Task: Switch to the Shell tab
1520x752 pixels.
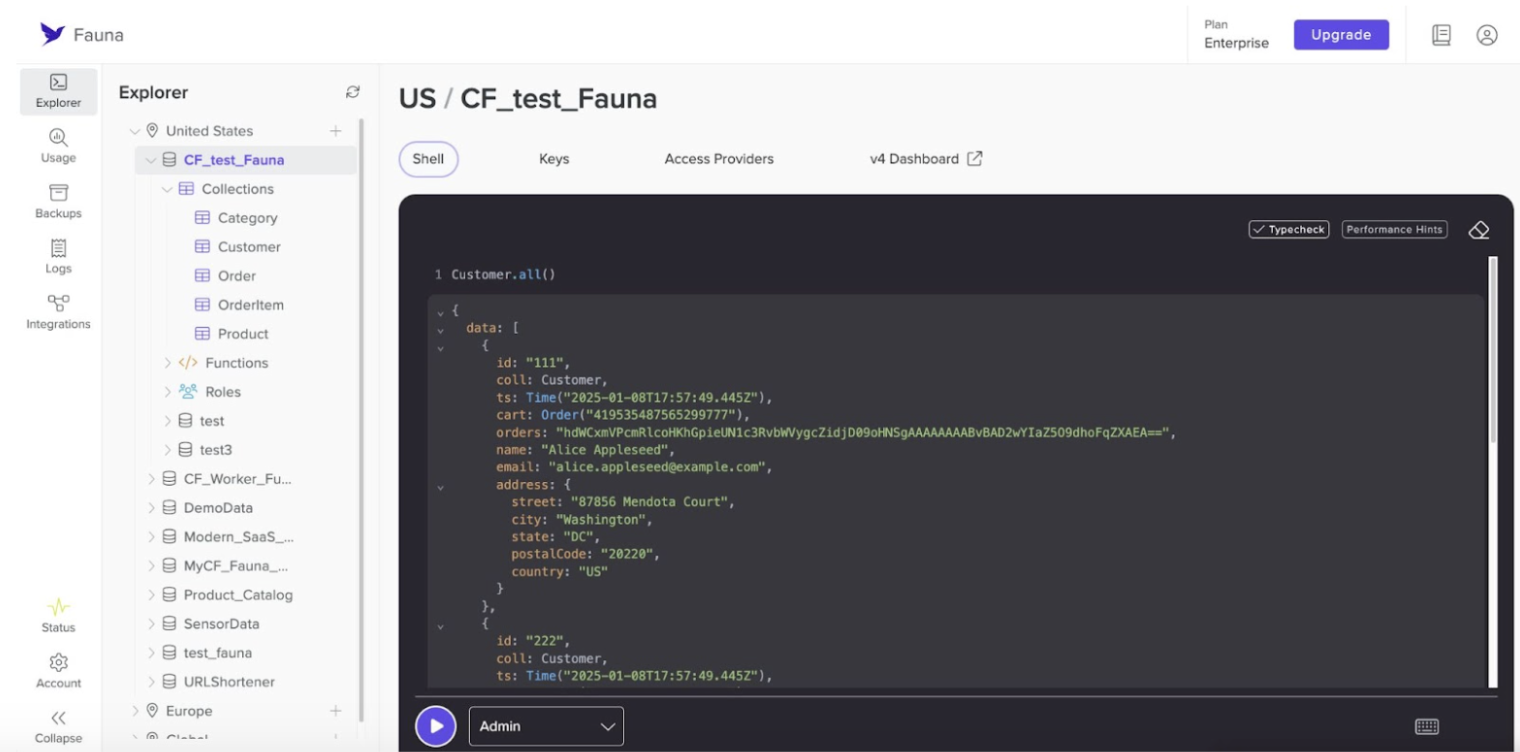Action: pyautogui.click(x=428, y=159)
